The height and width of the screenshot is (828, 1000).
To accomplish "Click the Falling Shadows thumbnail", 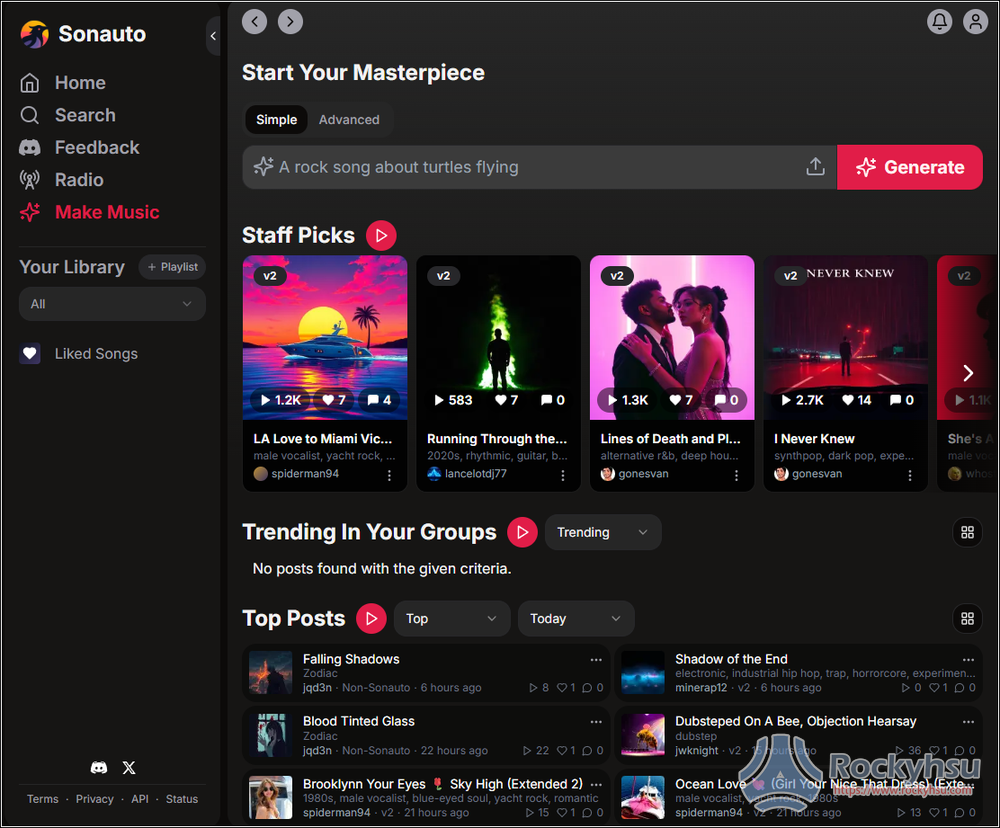I will click(270, 672).
